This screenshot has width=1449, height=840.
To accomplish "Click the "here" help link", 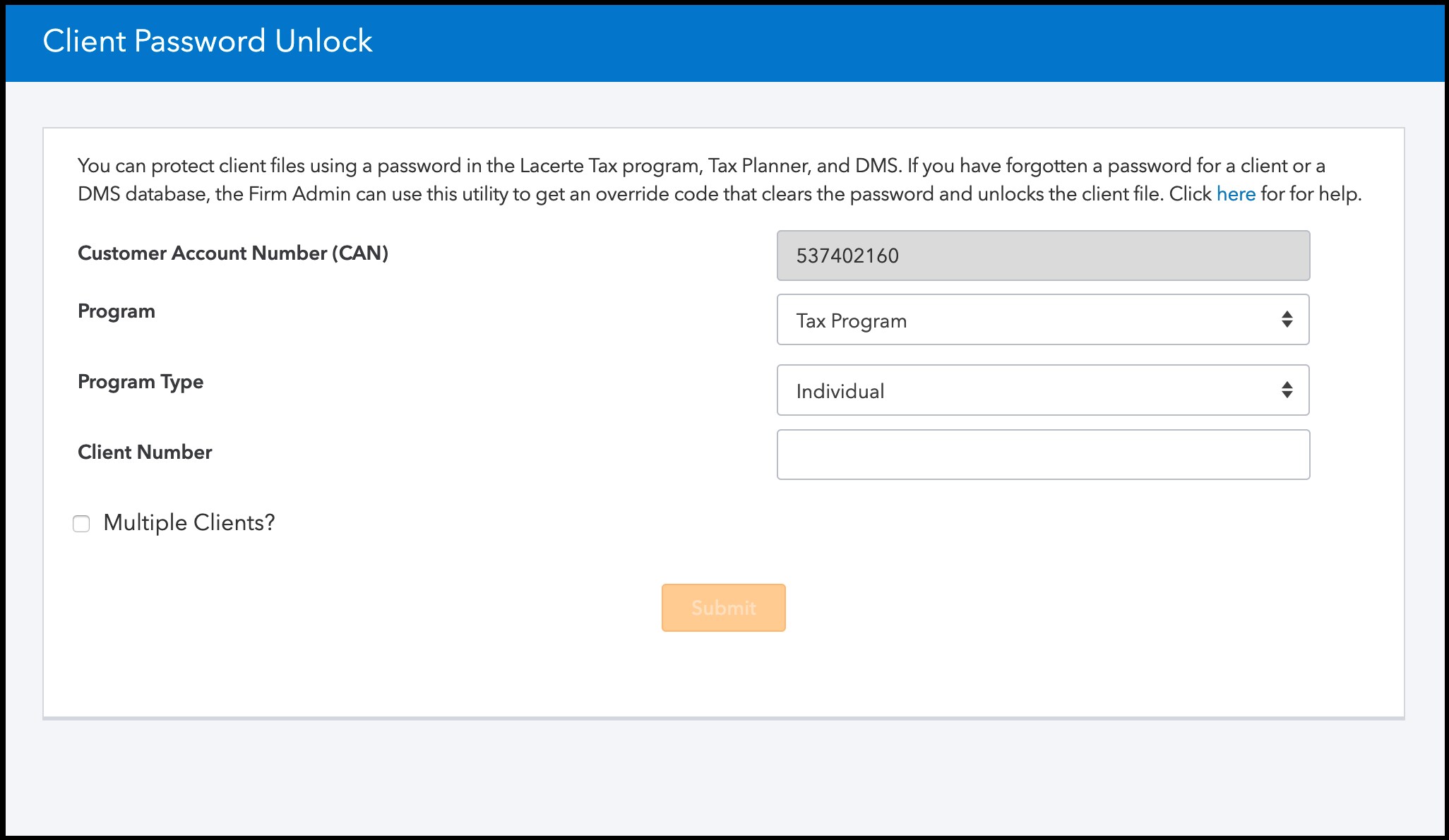I will 1236,194.
